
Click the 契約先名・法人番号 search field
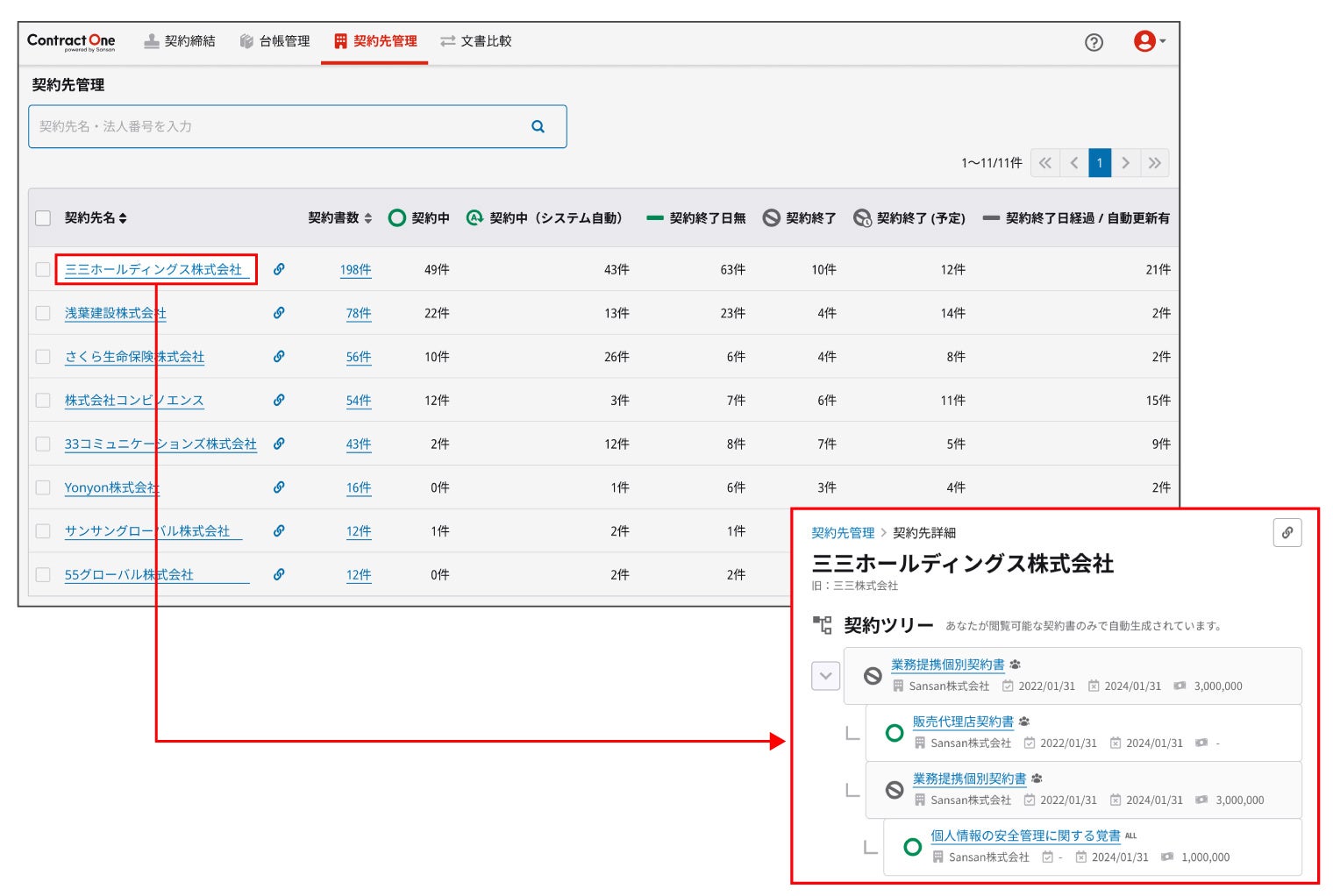(x=297, y=126)
